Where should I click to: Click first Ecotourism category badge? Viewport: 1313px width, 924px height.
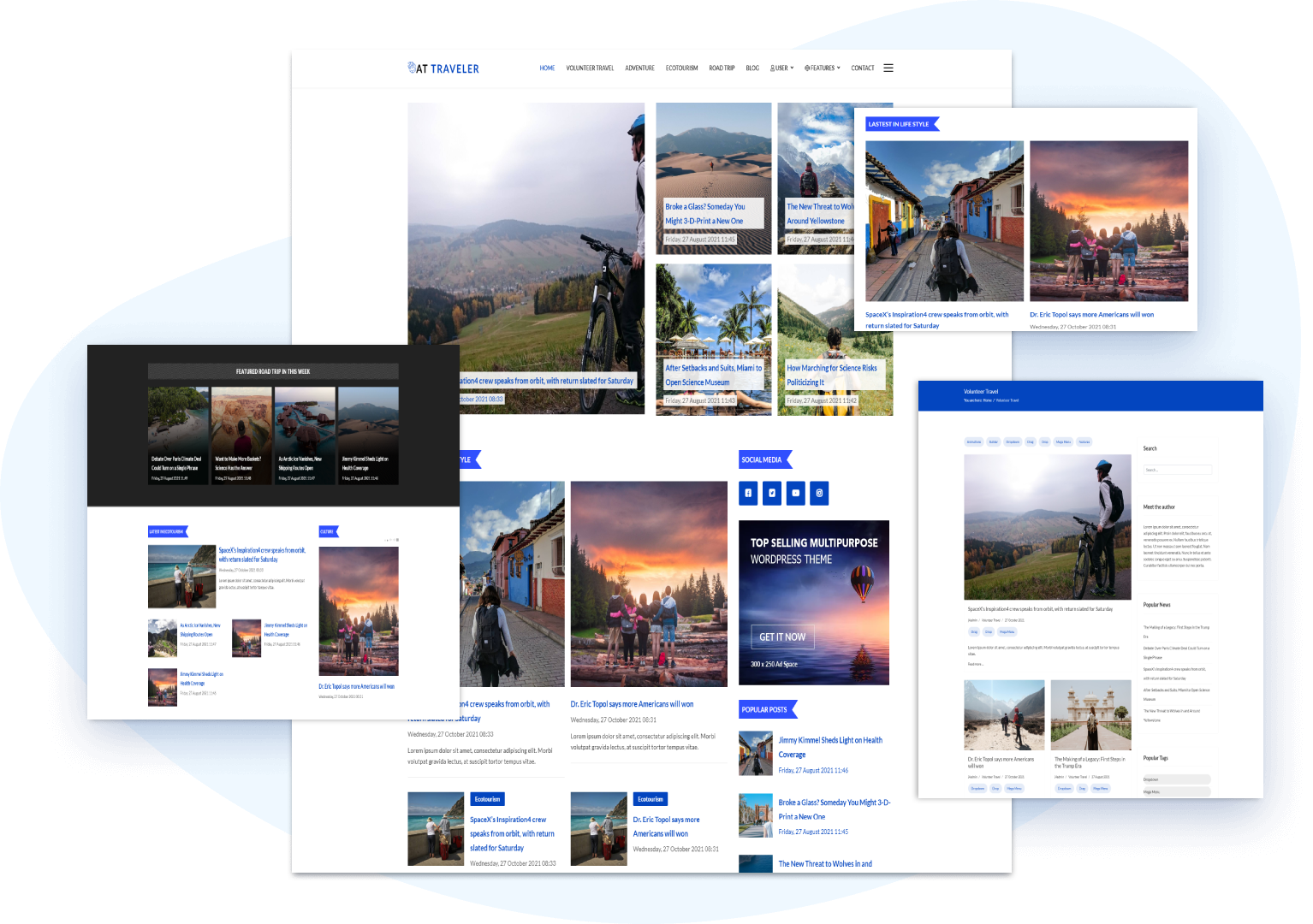pyautogui.click(x=487, y=799)
